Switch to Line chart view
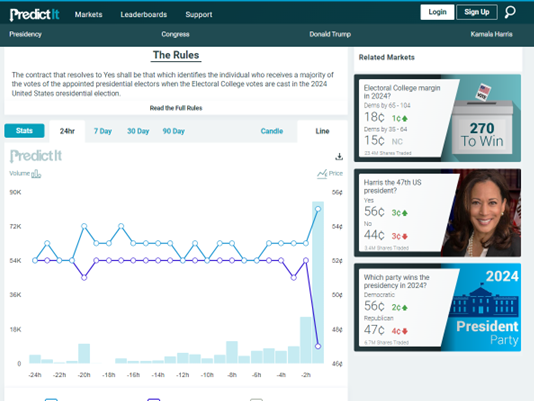Image resolution: width=534 pixels, height=401 pixels. click(x=322, y=131)
